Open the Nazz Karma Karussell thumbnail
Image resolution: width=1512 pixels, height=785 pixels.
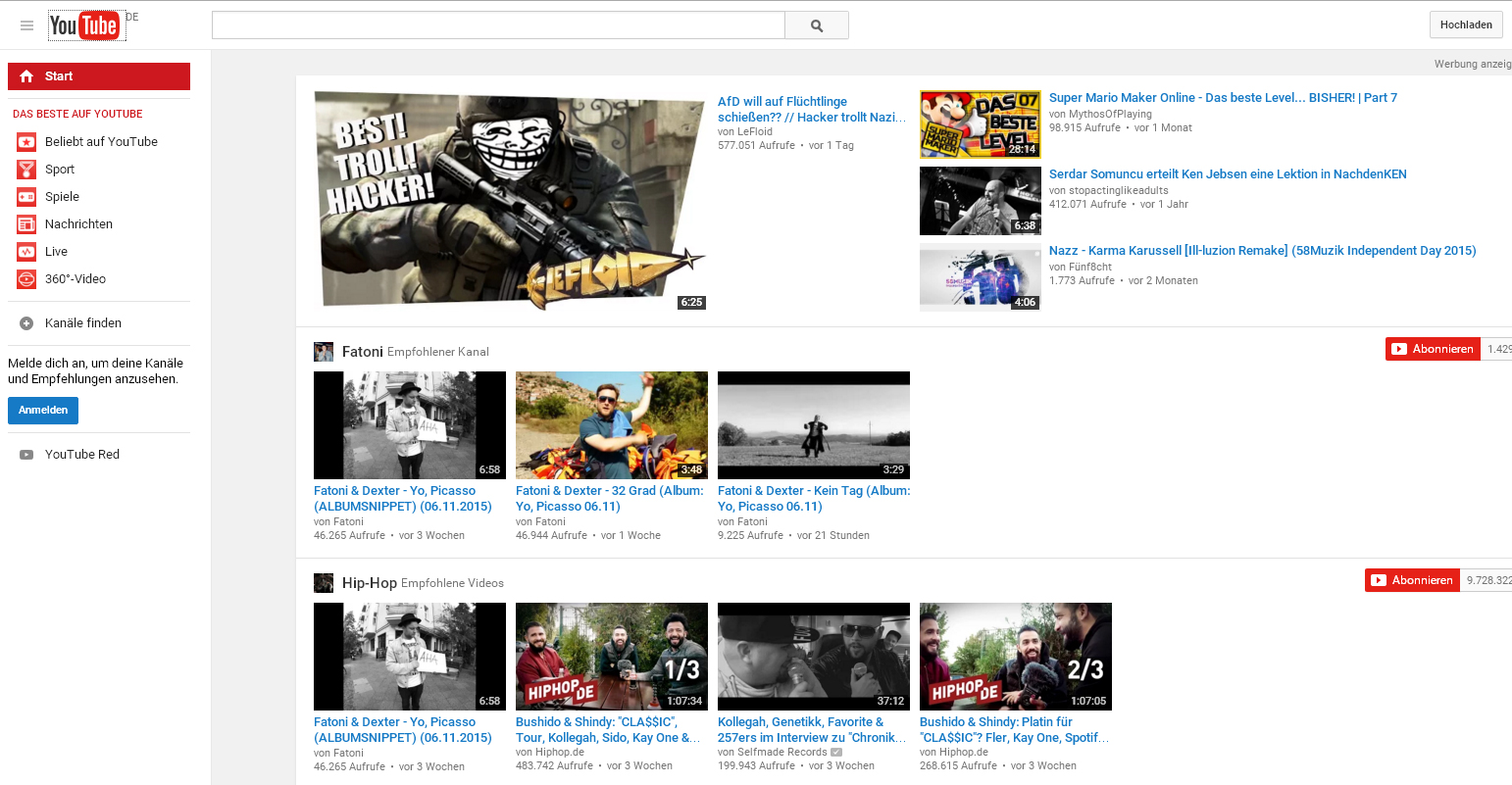(981, 277)
